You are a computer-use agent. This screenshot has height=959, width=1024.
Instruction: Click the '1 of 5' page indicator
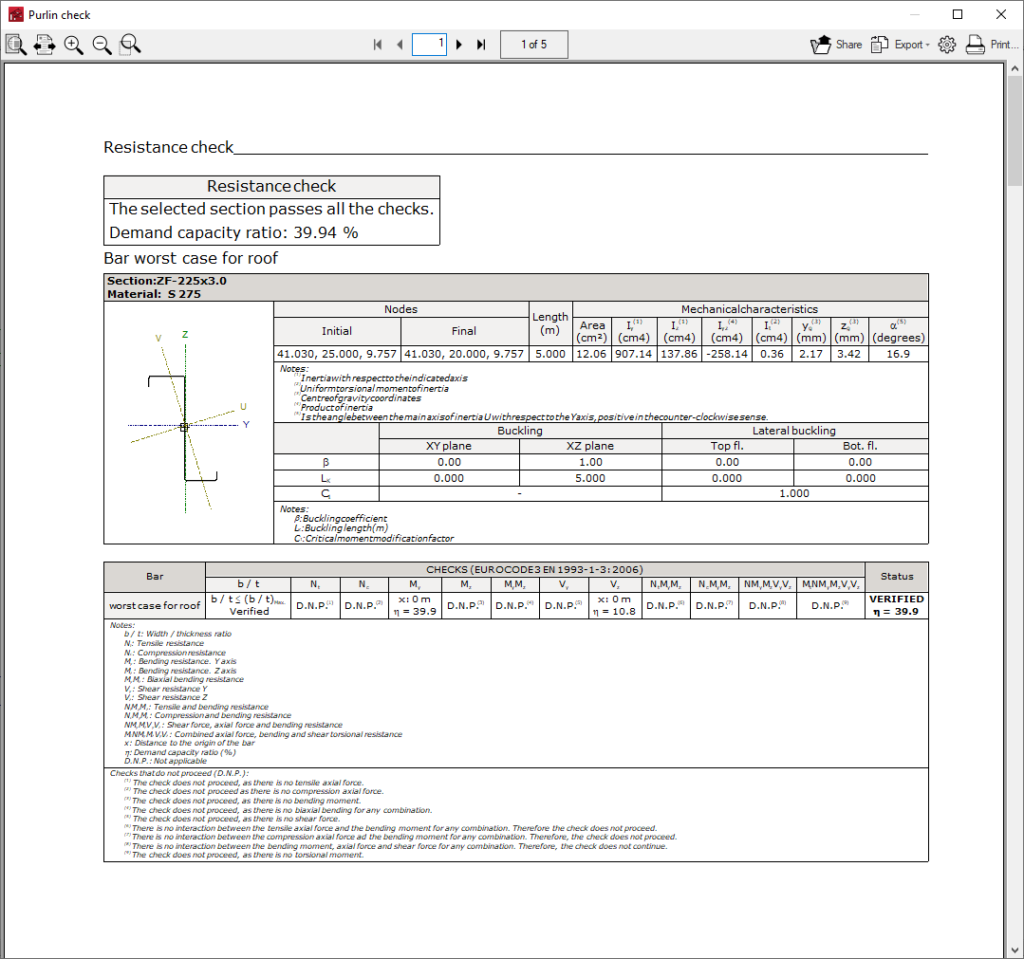click(534, 44)
